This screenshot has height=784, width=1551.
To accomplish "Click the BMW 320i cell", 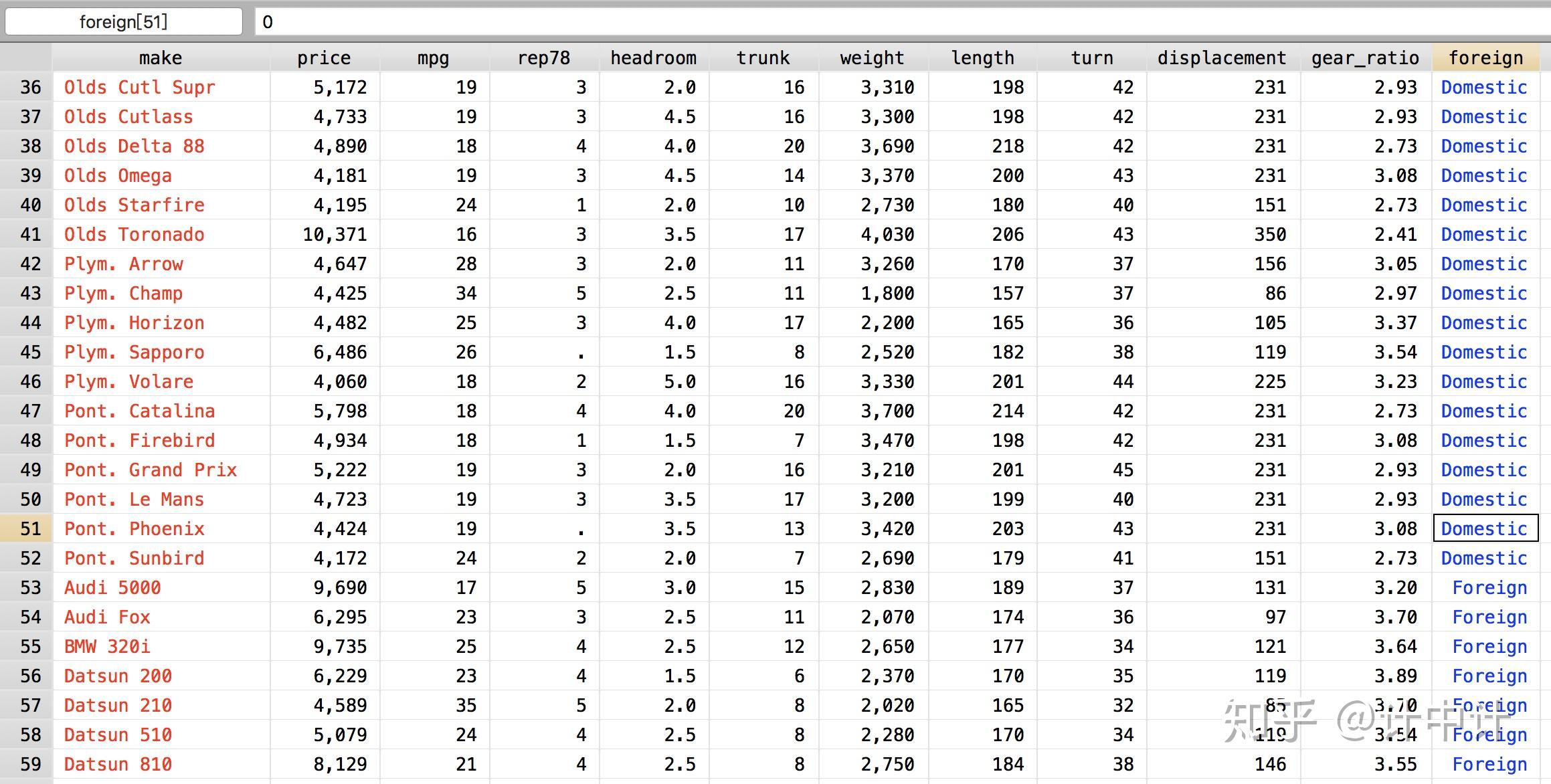I will click(x=107, y=646).
